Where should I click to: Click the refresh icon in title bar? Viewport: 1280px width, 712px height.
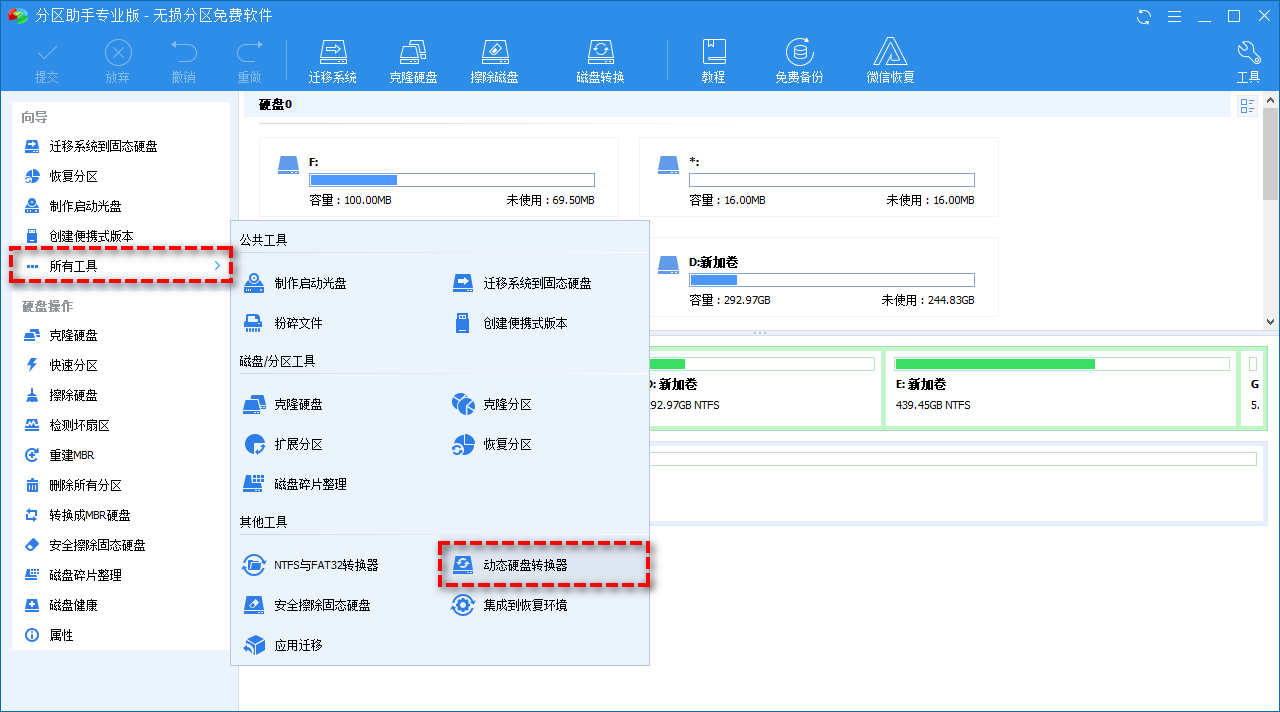click(x=1144, y=16)
